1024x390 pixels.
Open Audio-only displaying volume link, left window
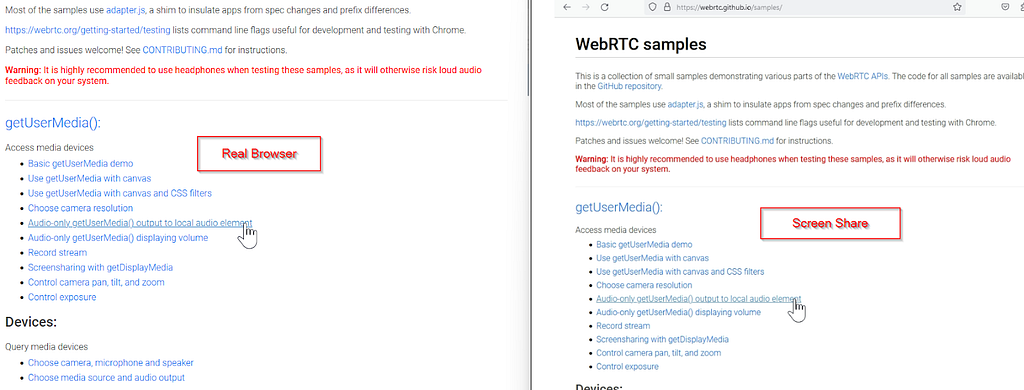click(118, 238)
